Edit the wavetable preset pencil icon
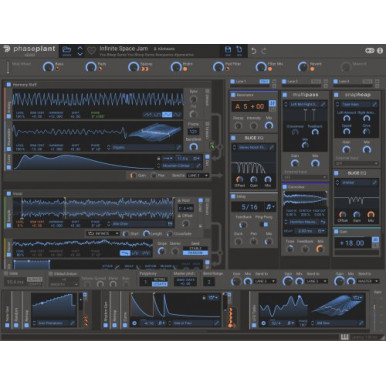The height and width of the screenshot is (386, 386). [179, 147]
